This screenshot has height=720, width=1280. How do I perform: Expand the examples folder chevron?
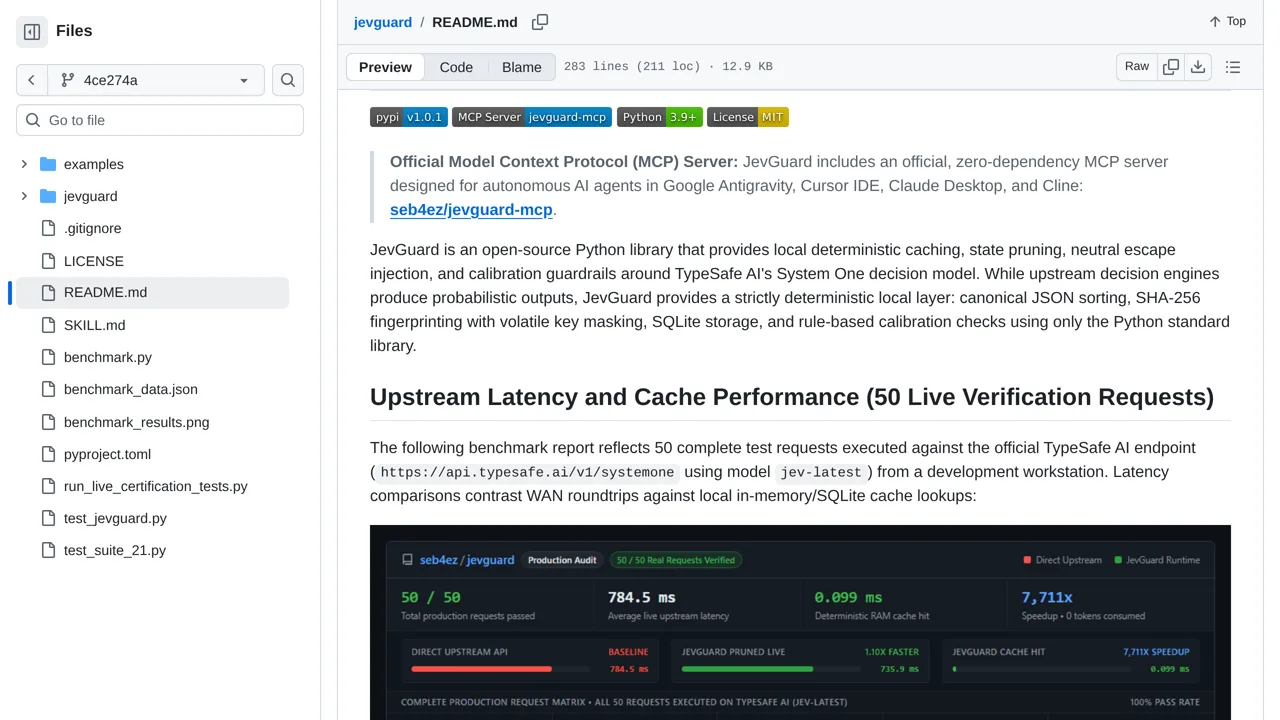point(24,164)
